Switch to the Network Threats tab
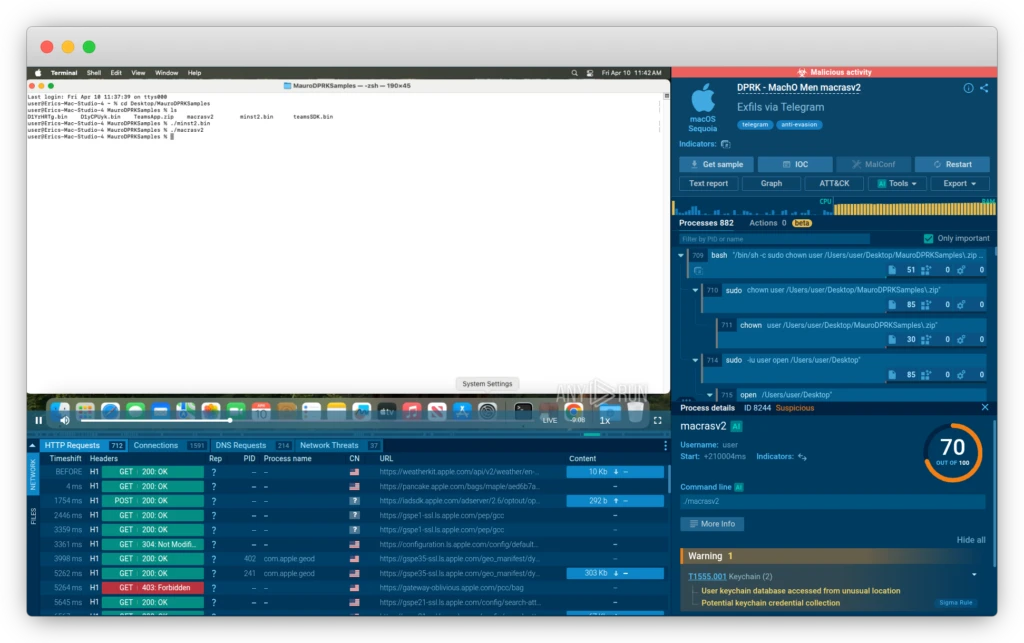 [338, 445]
